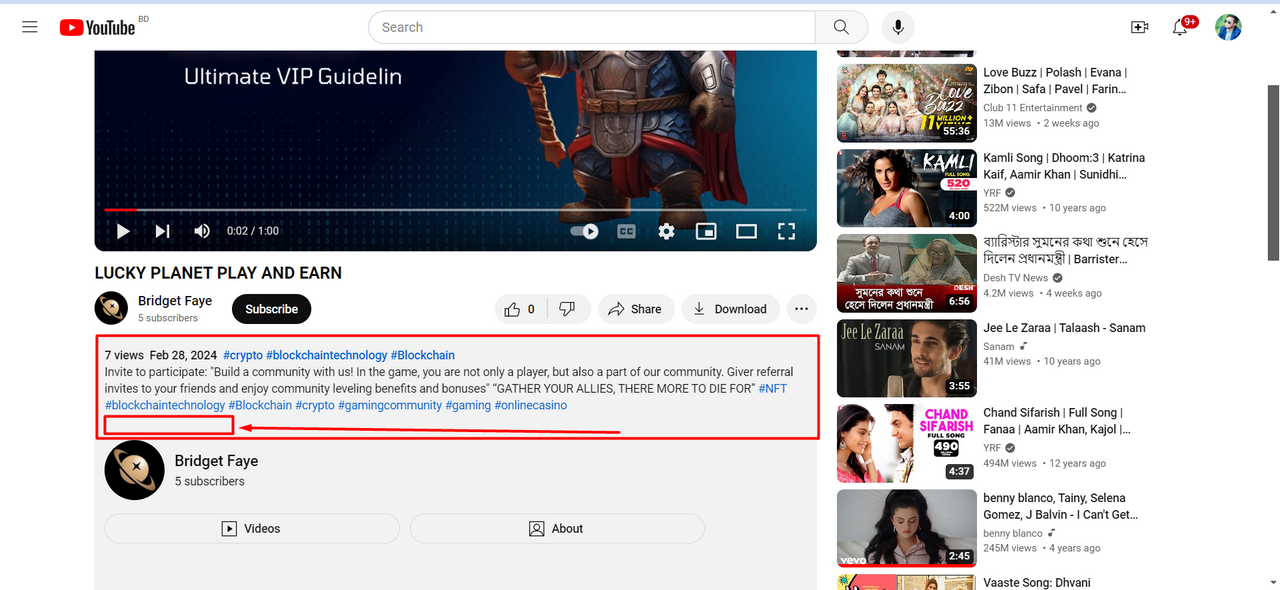This screenshot has width=1280, height=590.
Task: Click the video title LUCKY PLANET PLAY AND EARN
Action: [x=218, y=273]
